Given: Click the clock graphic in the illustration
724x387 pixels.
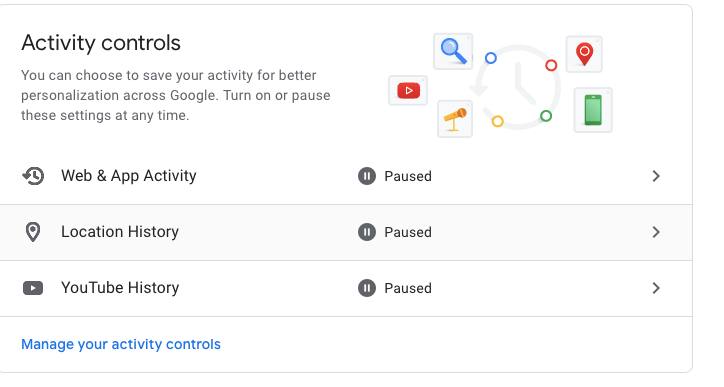Looking at the screenshot, I should [x=517, y=87].
